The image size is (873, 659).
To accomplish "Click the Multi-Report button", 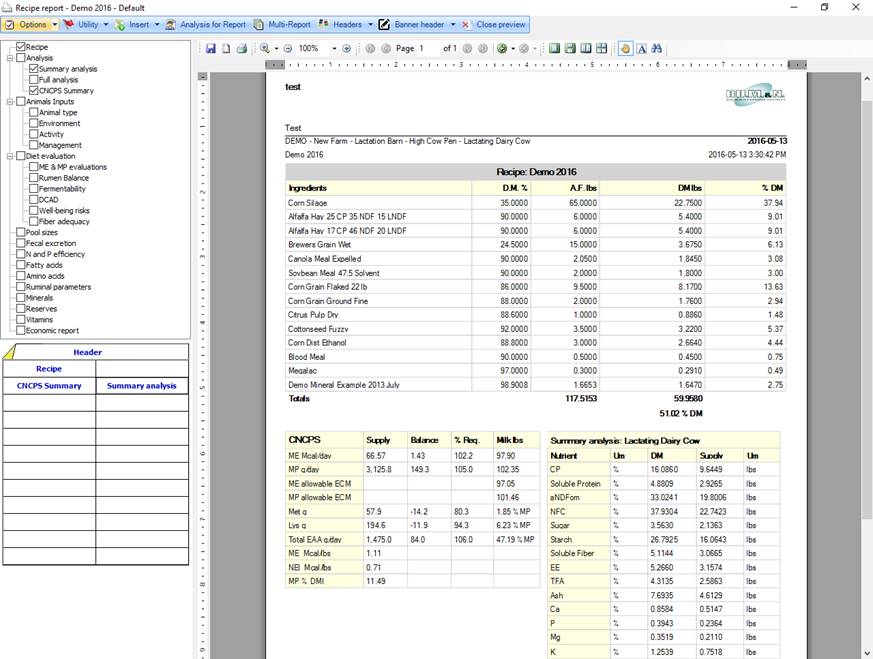I will [282, 24].
